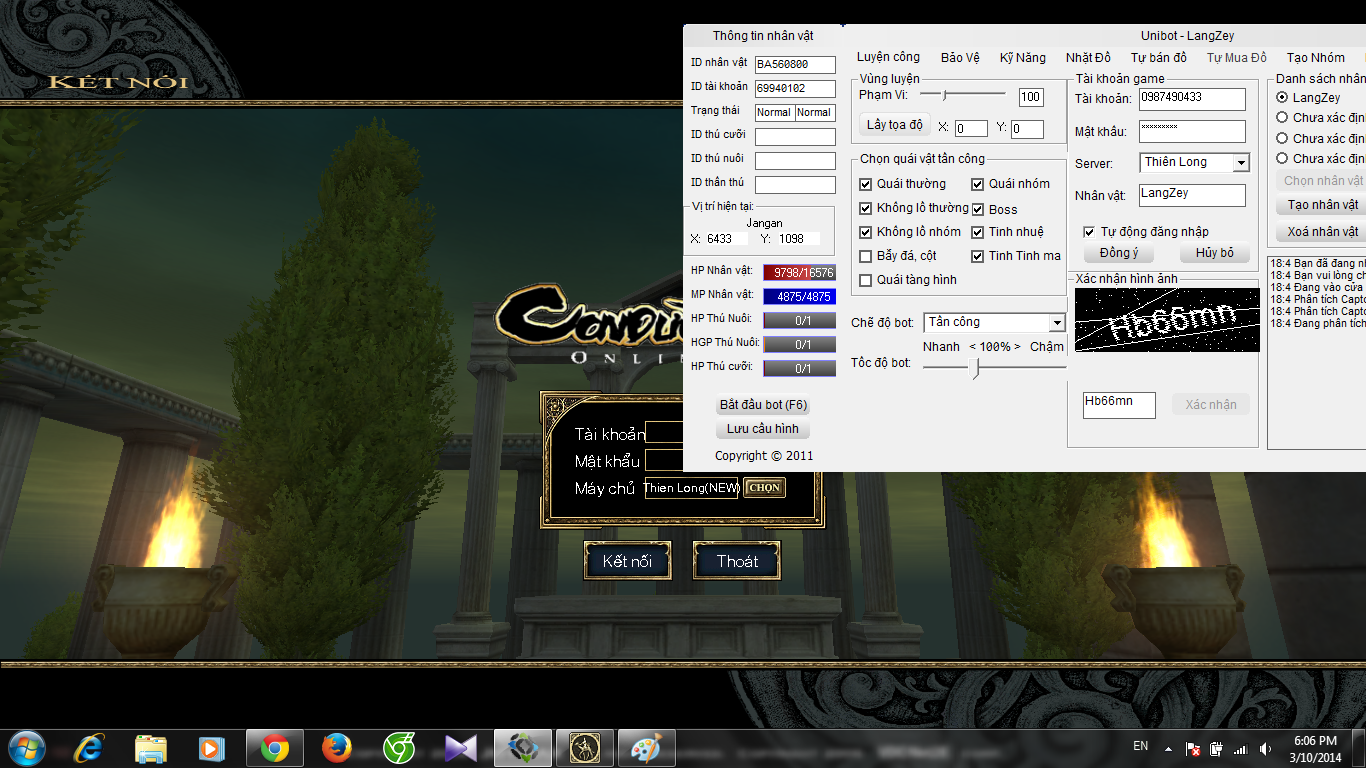Screen dimensions: 1366x768
Task: Open Paint from the taskbar
Action: pyautogui.click(x=647, y=747)
